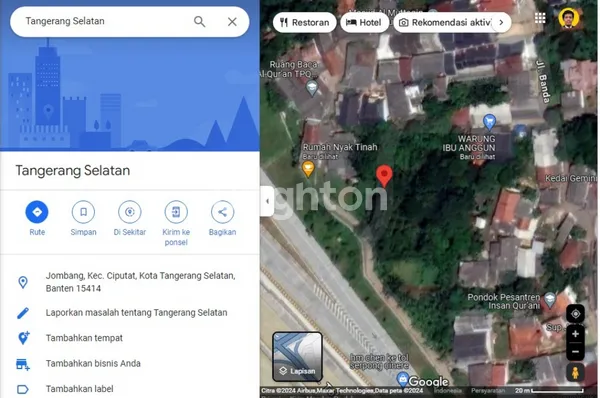Click pencil icon for report problem
Screen dimensions: 600x398
[x=23, y=313]
